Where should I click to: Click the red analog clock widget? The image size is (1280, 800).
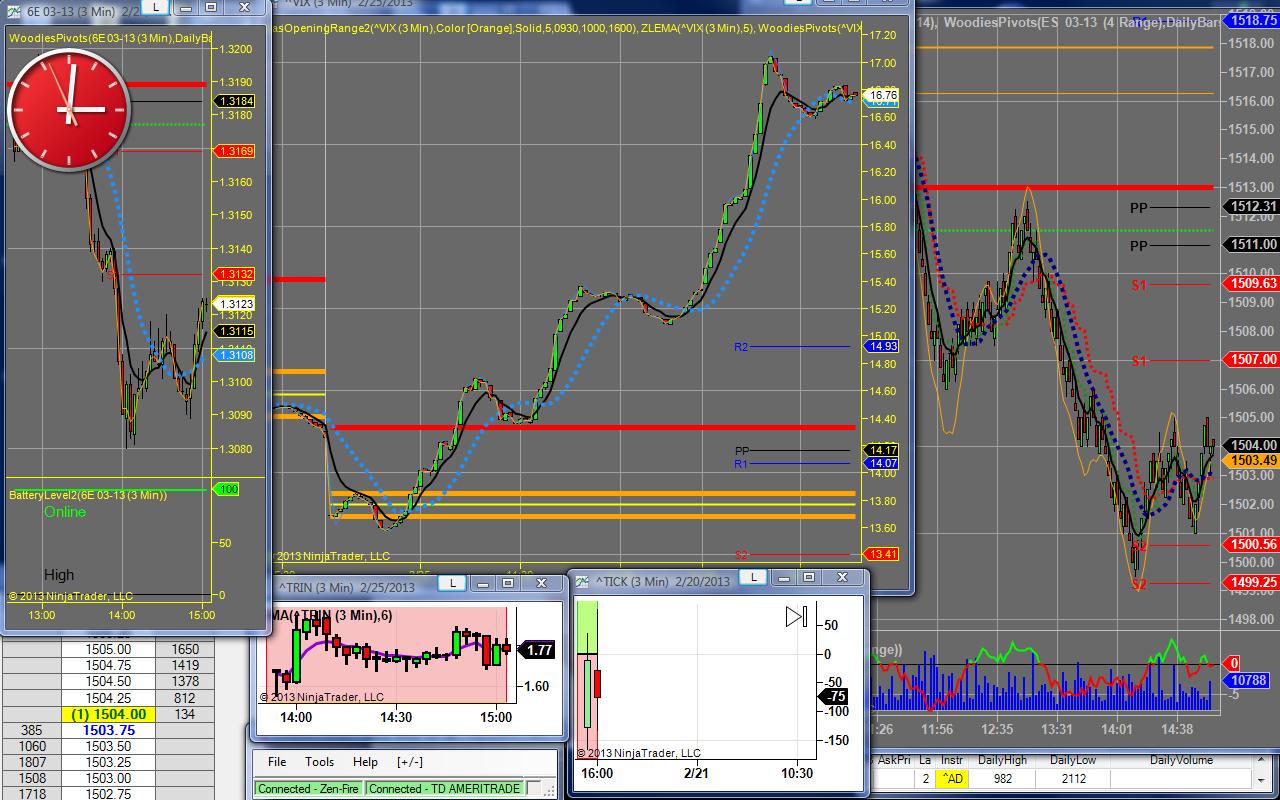(x=68, y=109)
